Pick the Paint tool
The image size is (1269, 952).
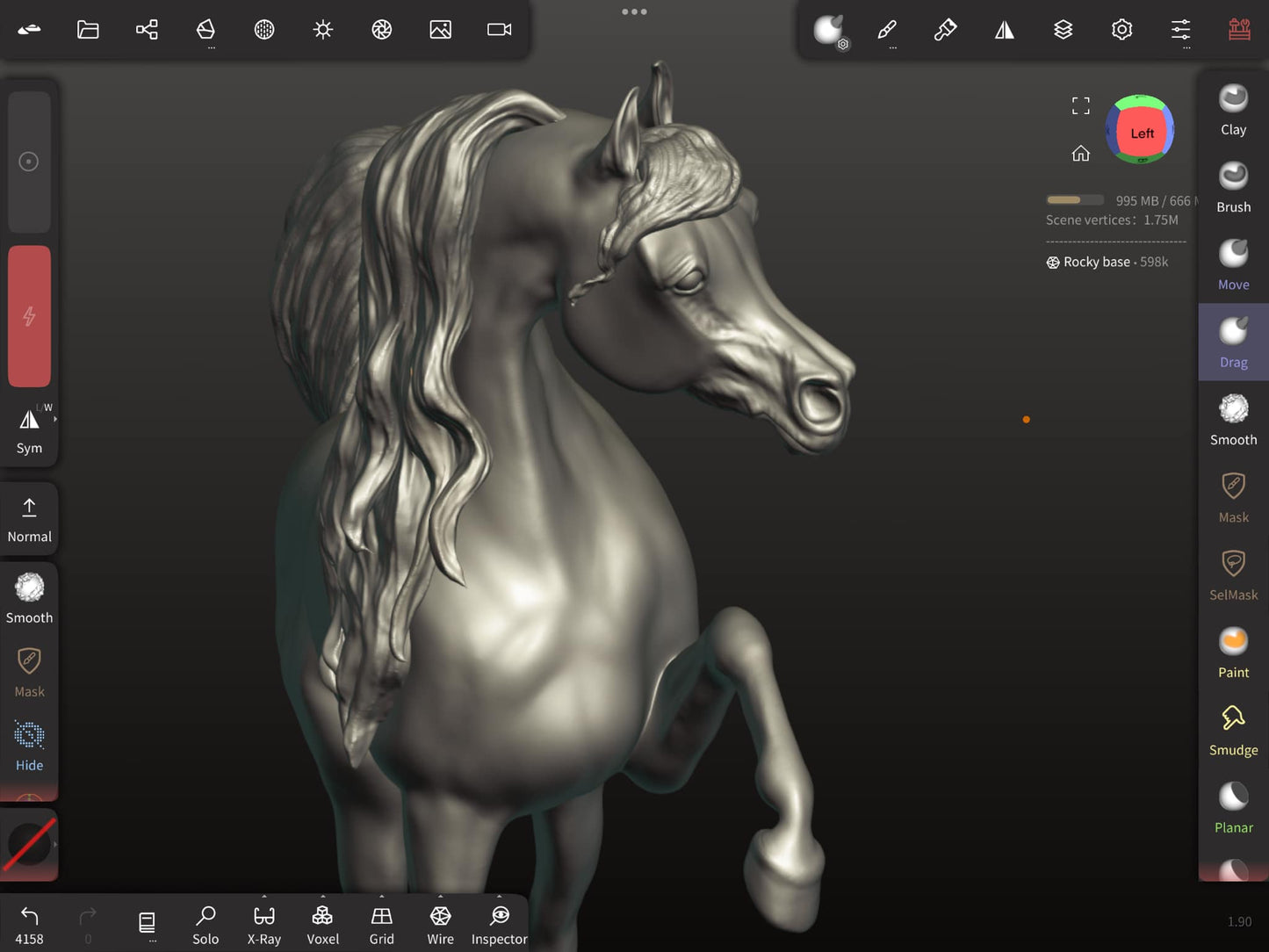tap(1233, 653)
